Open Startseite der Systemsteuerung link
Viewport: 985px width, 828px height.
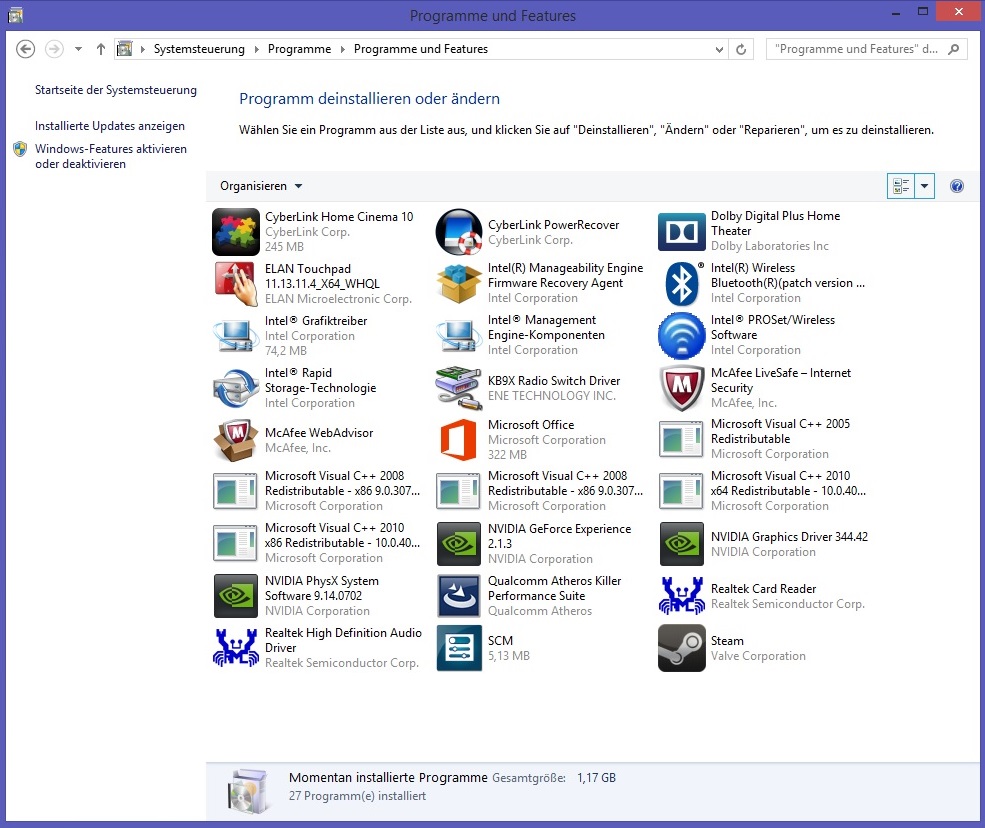pyautogui.click(x=116, y=90)
